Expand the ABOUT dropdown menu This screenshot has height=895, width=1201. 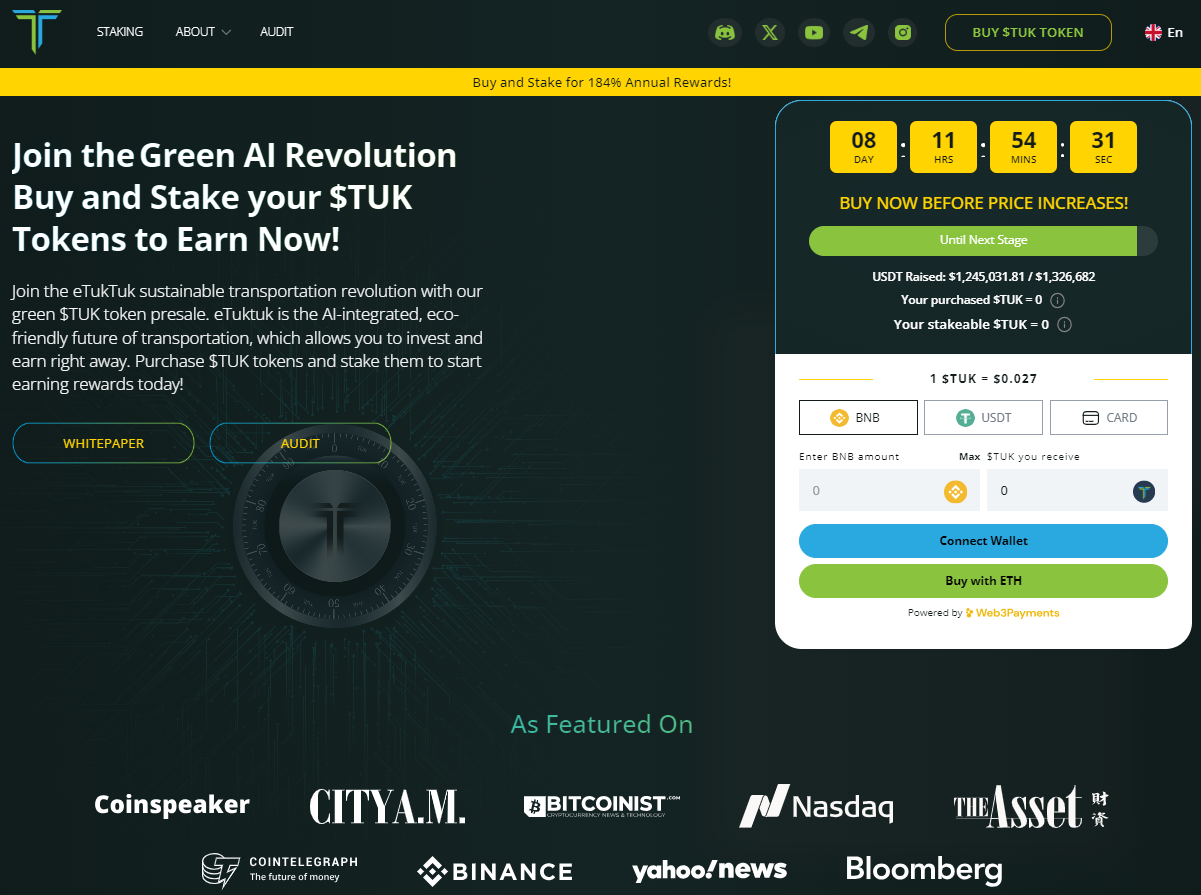pos(203,32)
